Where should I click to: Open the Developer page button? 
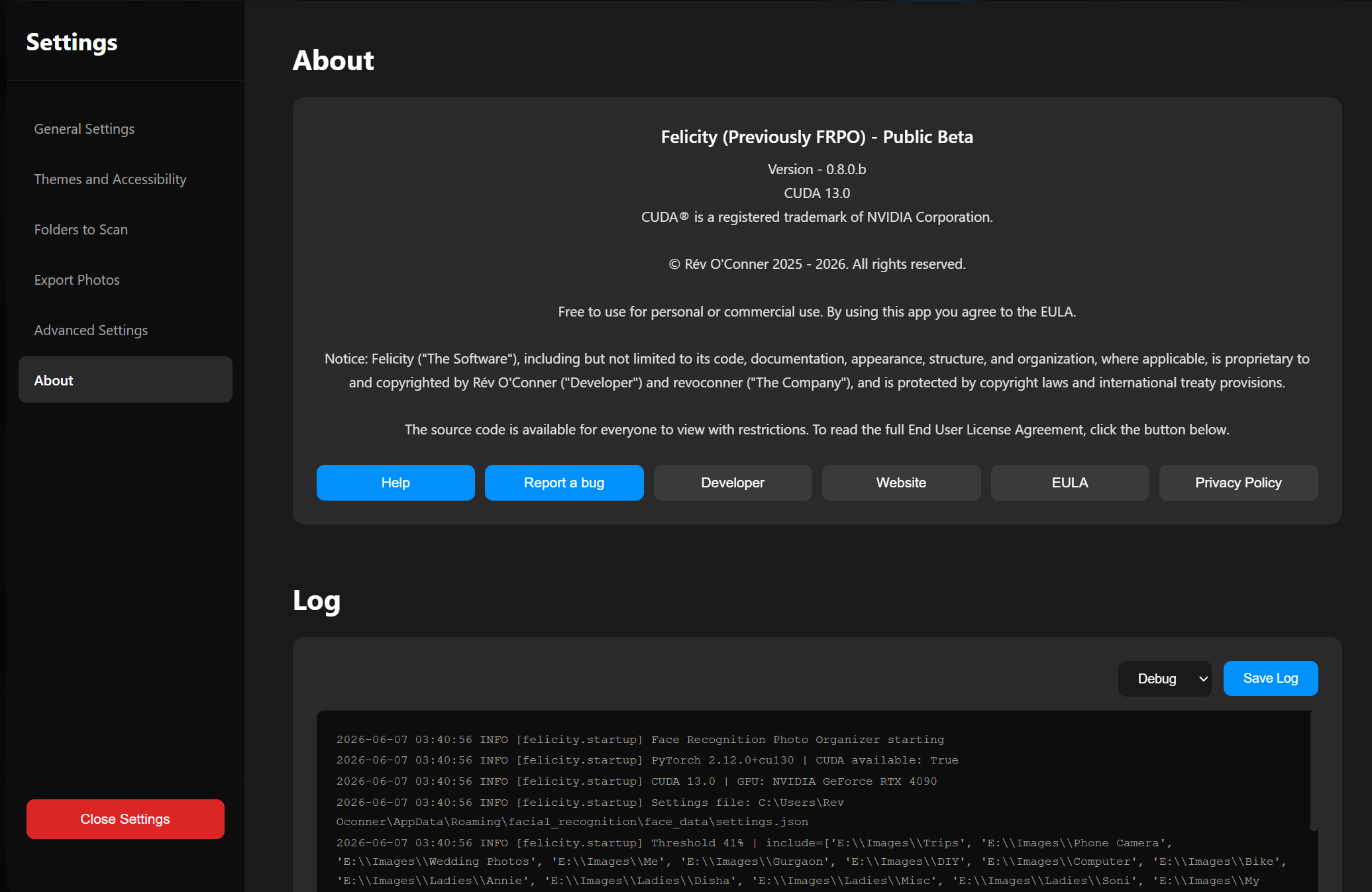tap(733, 483)
